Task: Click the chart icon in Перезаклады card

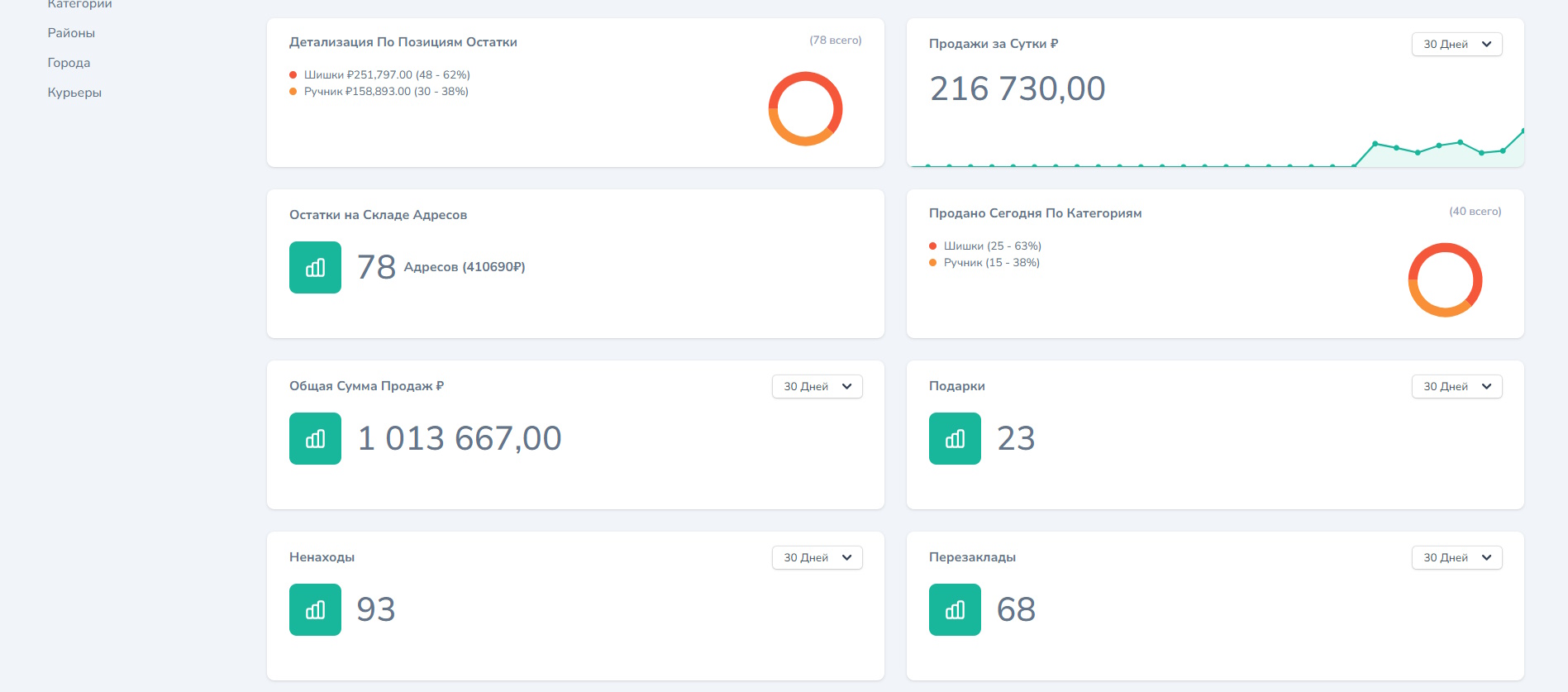Action: coord(955,609)
